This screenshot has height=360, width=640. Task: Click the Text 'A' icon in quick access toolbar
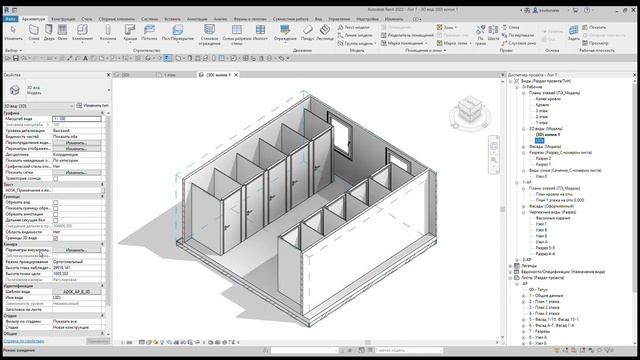(85, 58)
